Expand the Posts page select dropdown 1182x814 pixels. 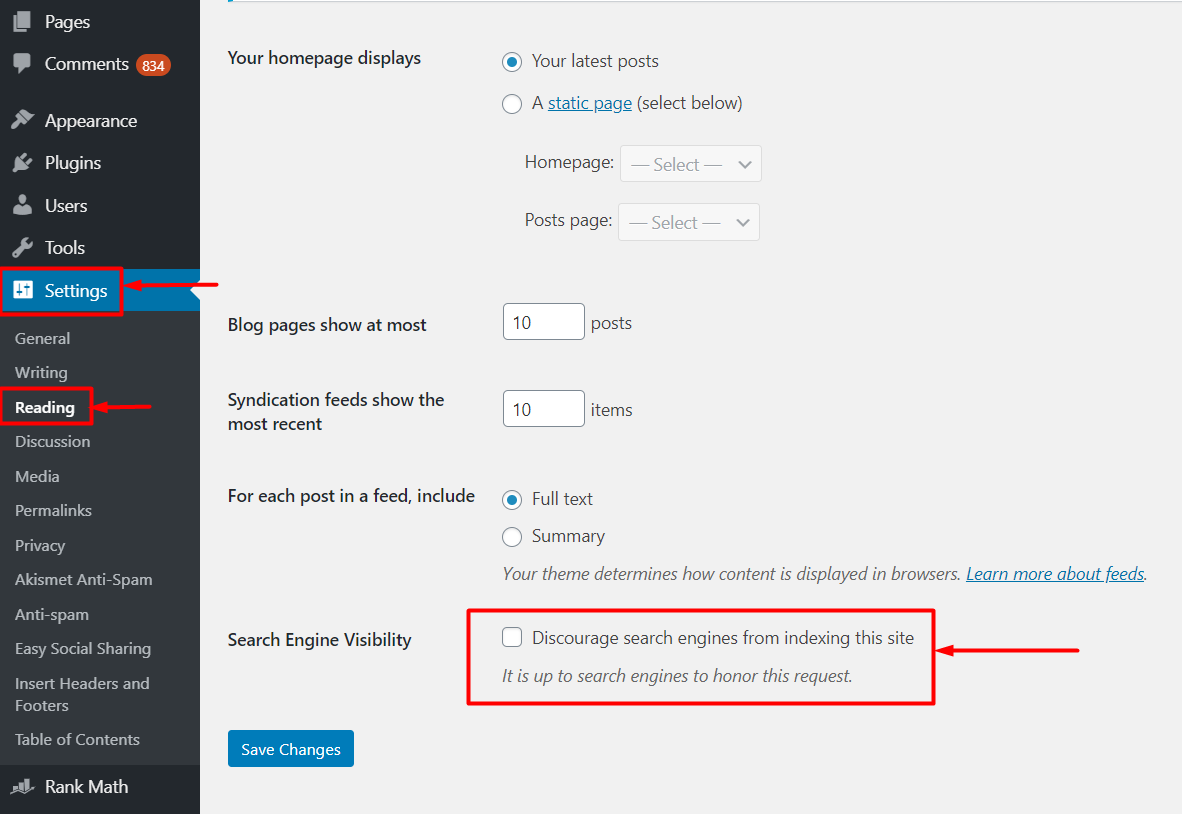point(688,221)
